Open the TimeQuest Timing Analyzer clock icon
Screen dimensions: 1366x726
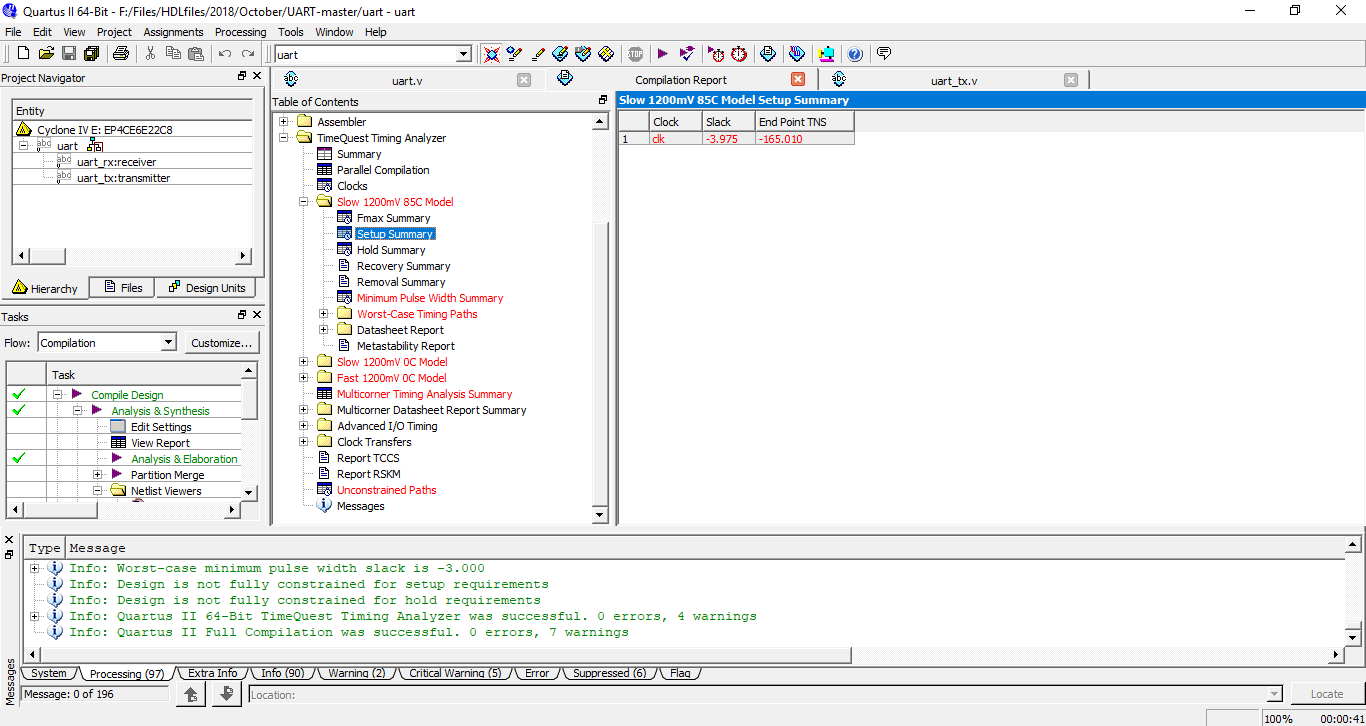[739, 54]
